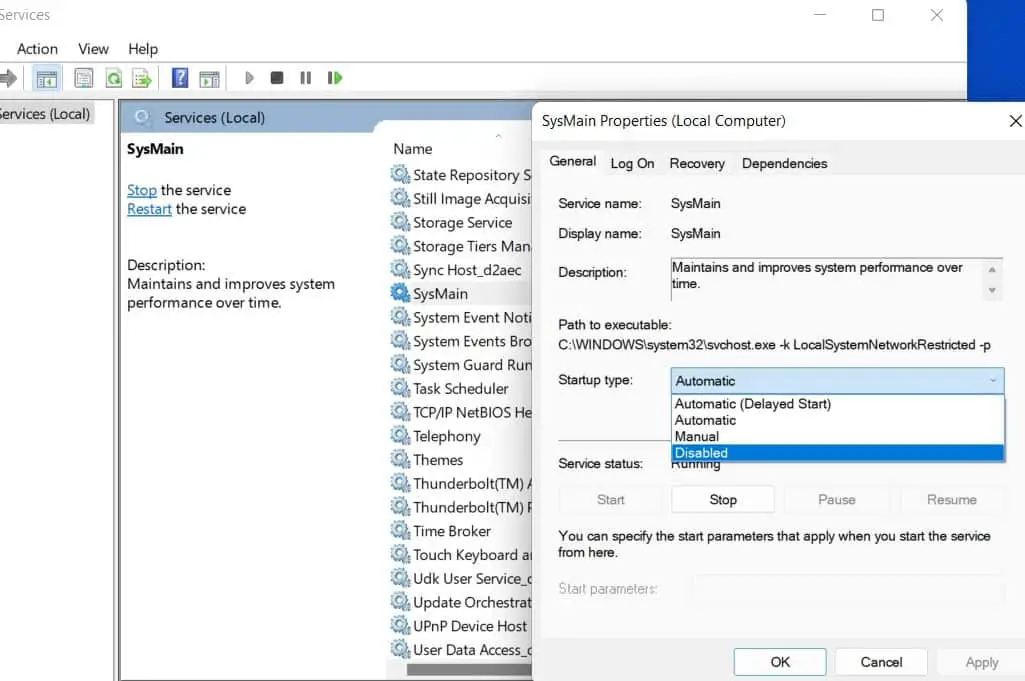1025x681 pixels.
Task: Click the Restart Service toolbar icon
Action: pos(335,78)
